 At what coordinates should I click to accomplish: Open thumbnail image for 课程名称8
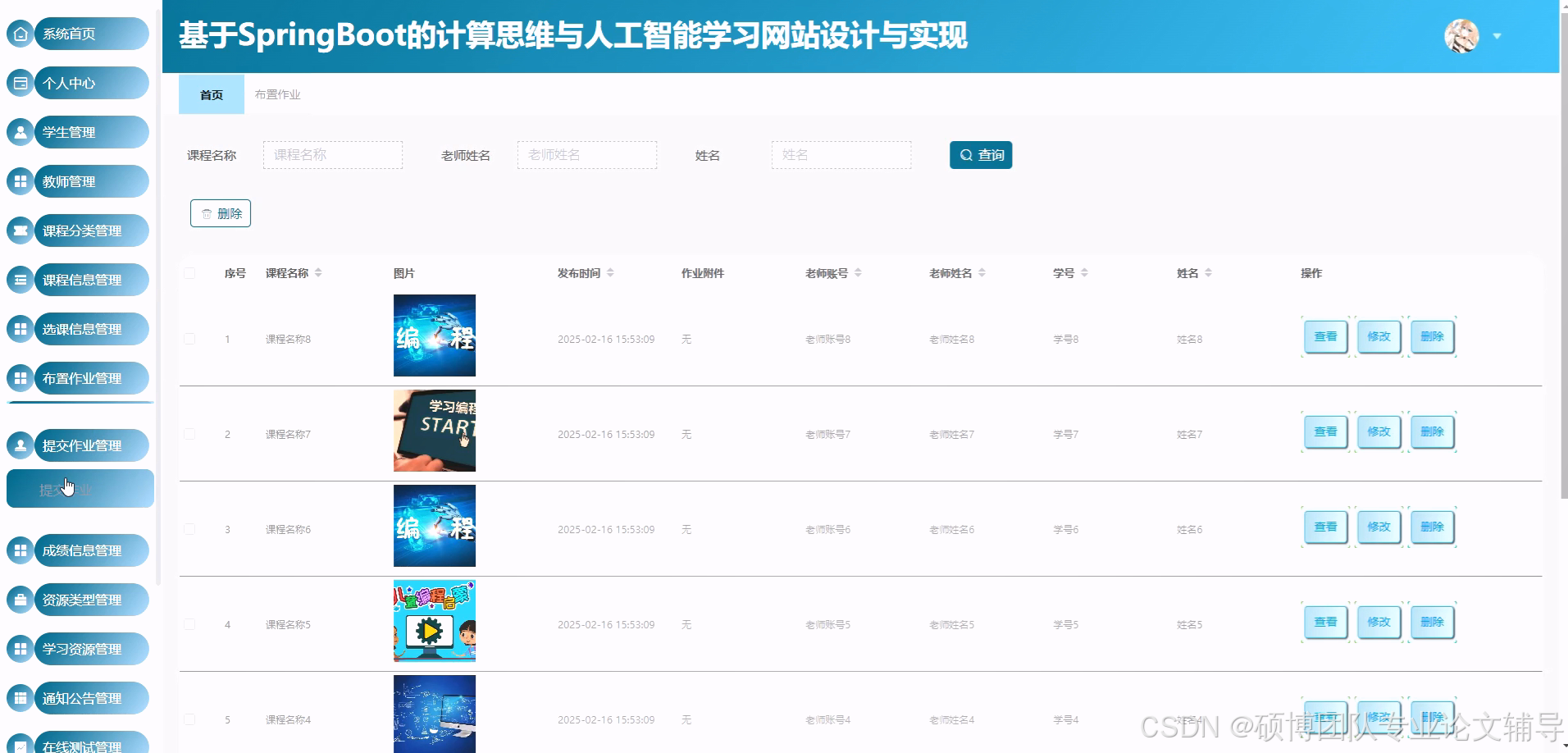pos(435,335)
